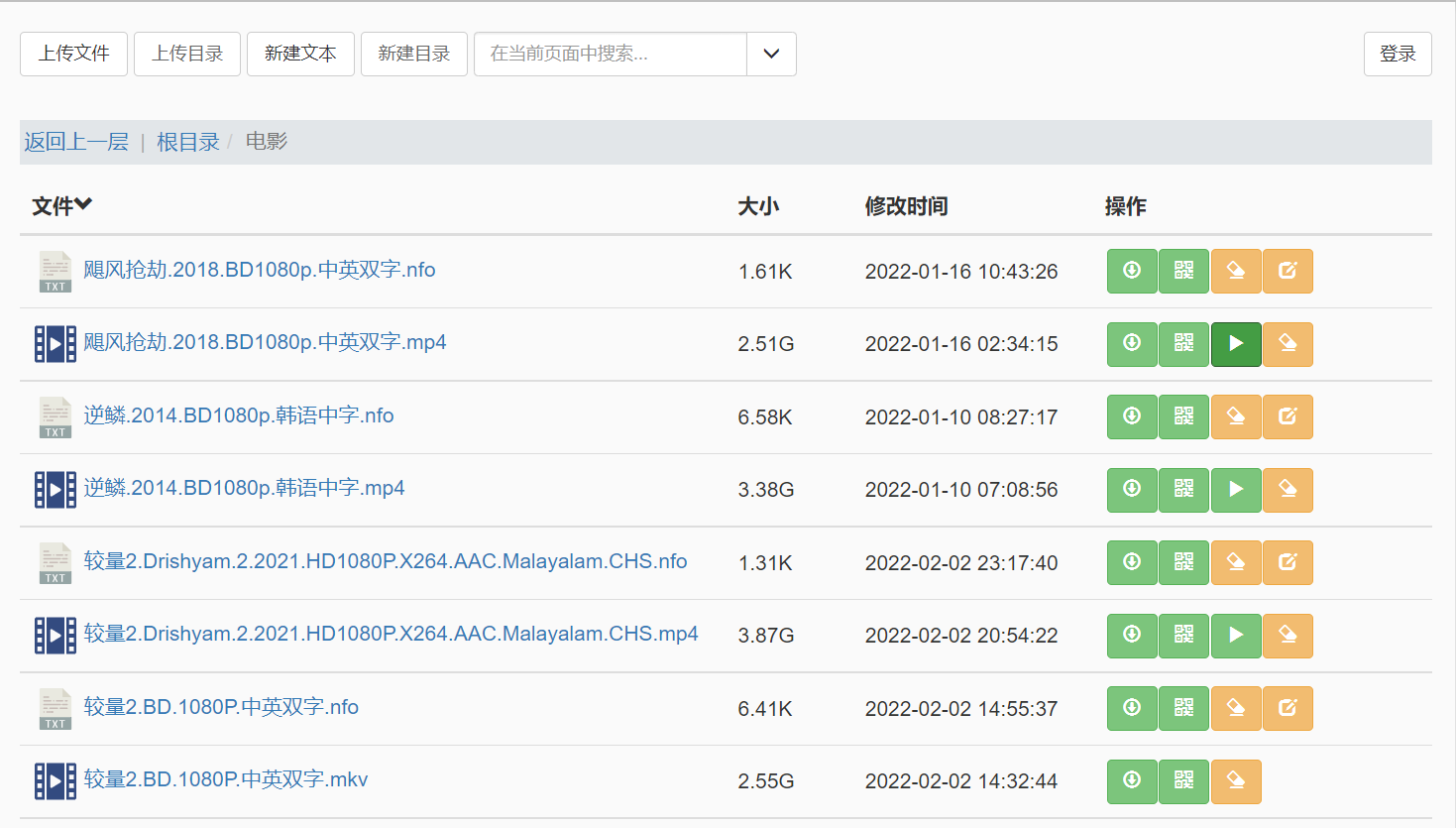The width and height of the screenshot is (1456, 828).
Task: Open 逆鳞.2014.BD1080p.韩语中字.nfo link
Action: [239, 415]
